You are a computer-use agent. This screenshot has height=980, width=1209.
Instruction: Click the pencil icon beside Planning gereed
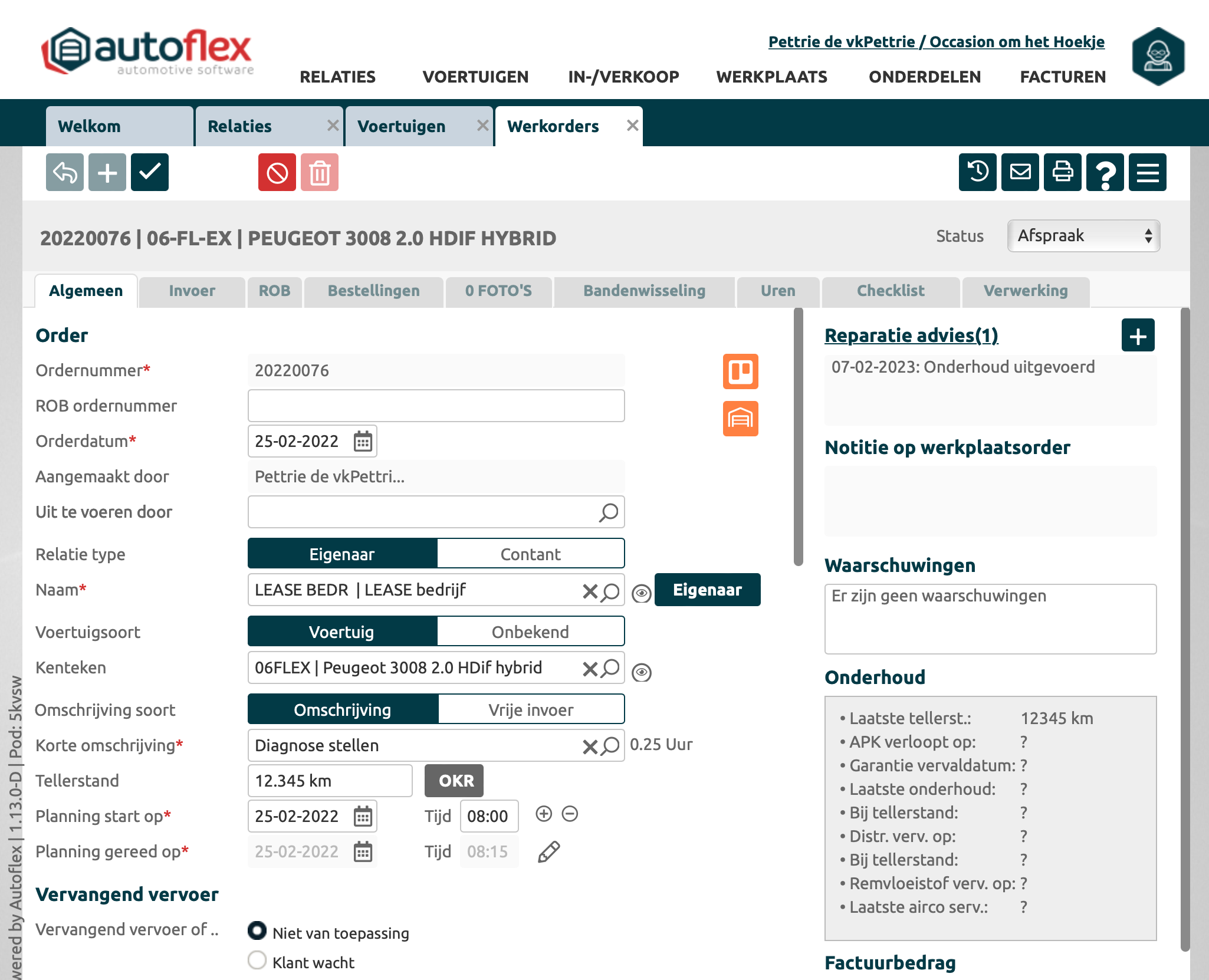tap(548, 851)
